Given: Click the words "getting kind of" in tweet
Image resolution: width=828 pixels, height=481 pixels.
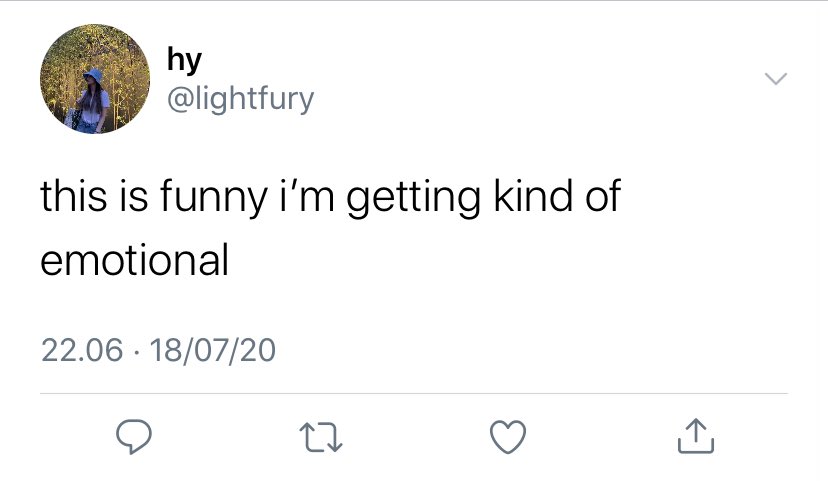Looking at the screenshot, I should point(483,196).
